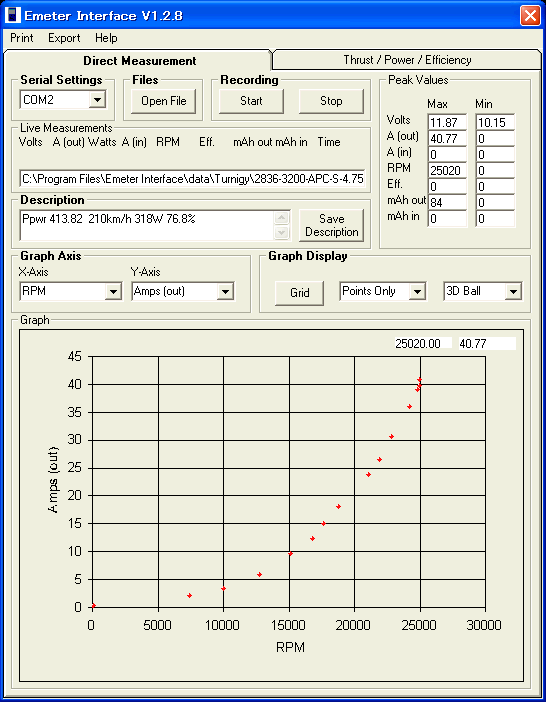Expand the Y-Axis Amps (out) dropdown
Screen dimensions: 546x702
(225, 291)
